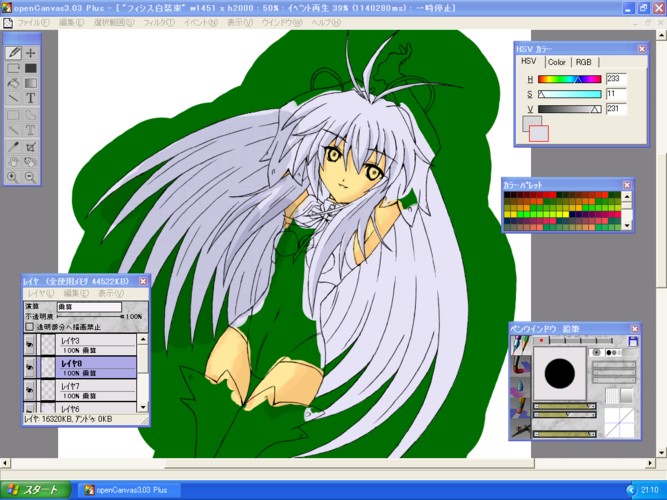The height and width of the screenshot is (500, 667).
Task: Switch to the RGB tab
Action: click(583, 62)
